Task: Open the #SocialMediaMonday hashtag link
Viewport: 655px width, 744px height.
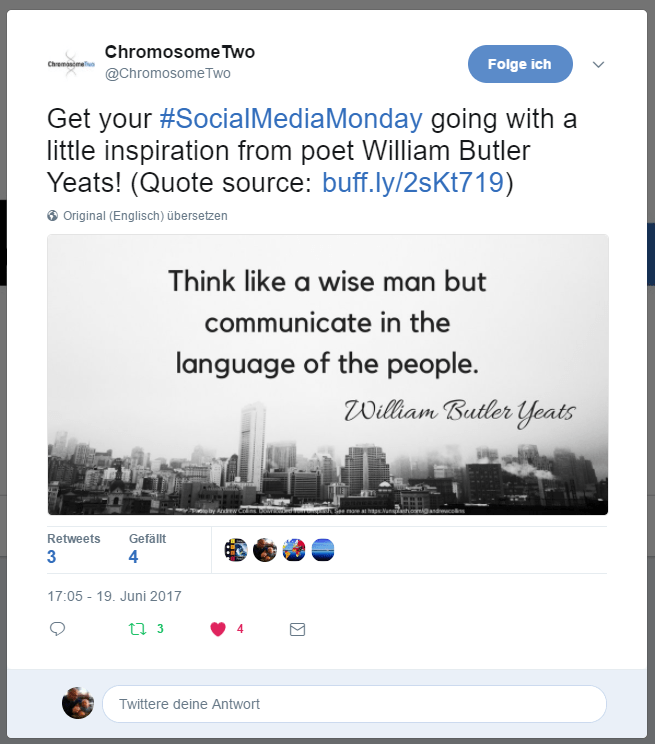Action: pos(291,120)
